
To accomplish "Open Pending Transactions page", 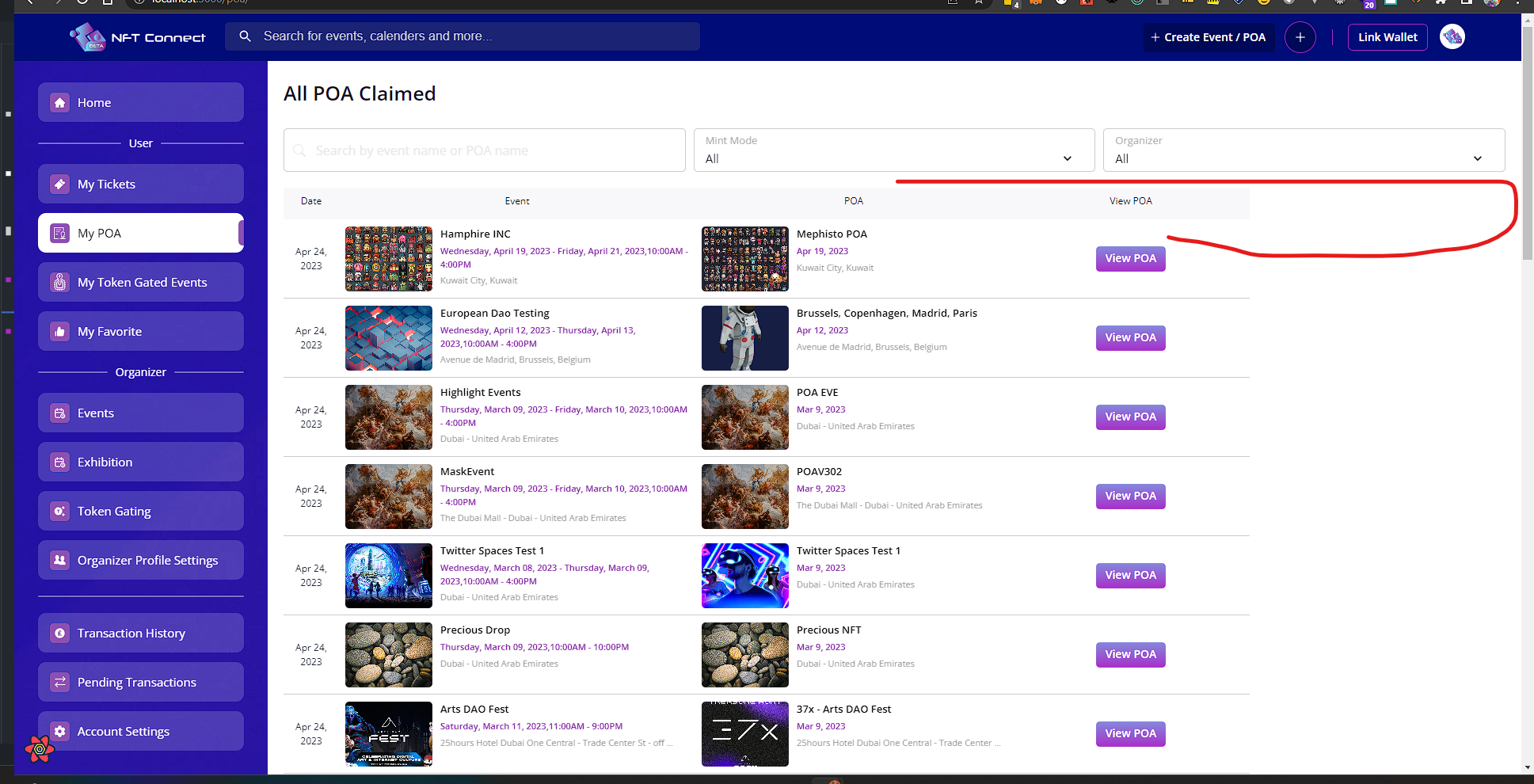I will click(x=141, y=682).
